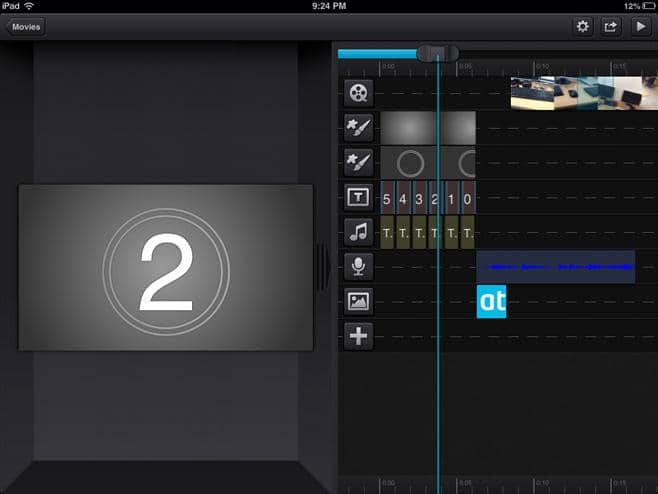
Task: Play the movie preview
Action: (640, 27)
